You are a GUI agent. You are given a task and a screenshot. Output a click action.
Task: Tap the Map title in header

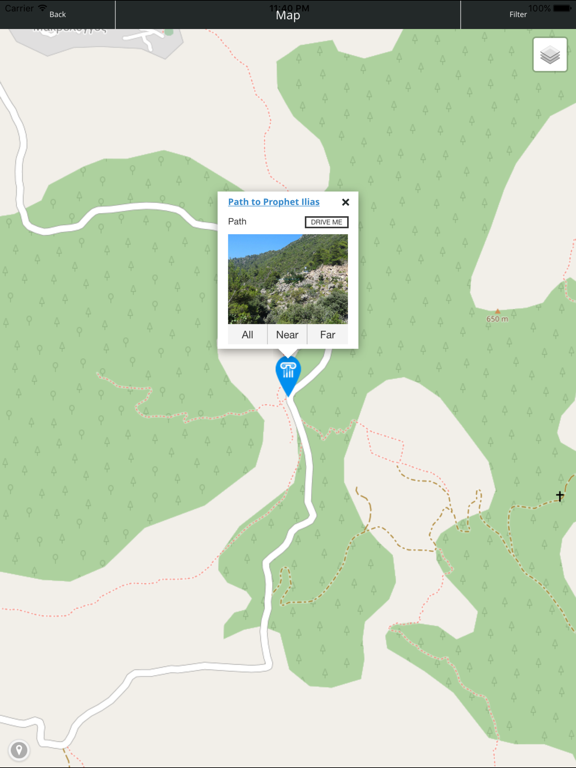tap(288, 16)
